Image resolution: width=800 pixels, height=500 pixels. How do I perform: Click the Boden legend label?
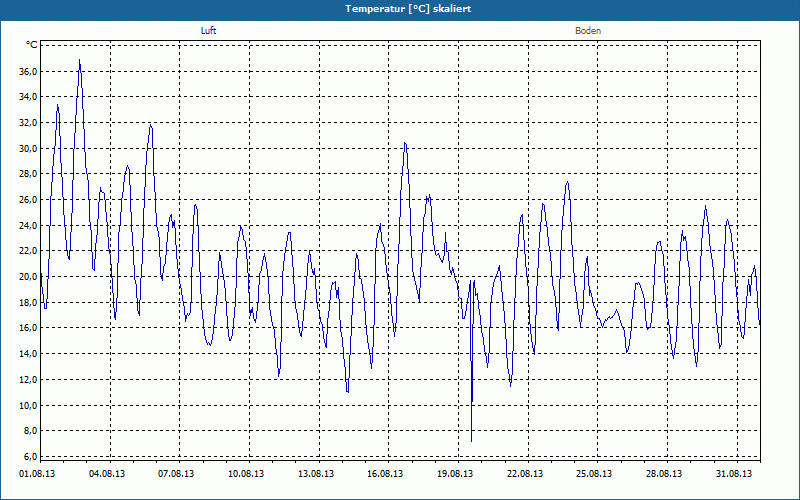tap(588, 31)
